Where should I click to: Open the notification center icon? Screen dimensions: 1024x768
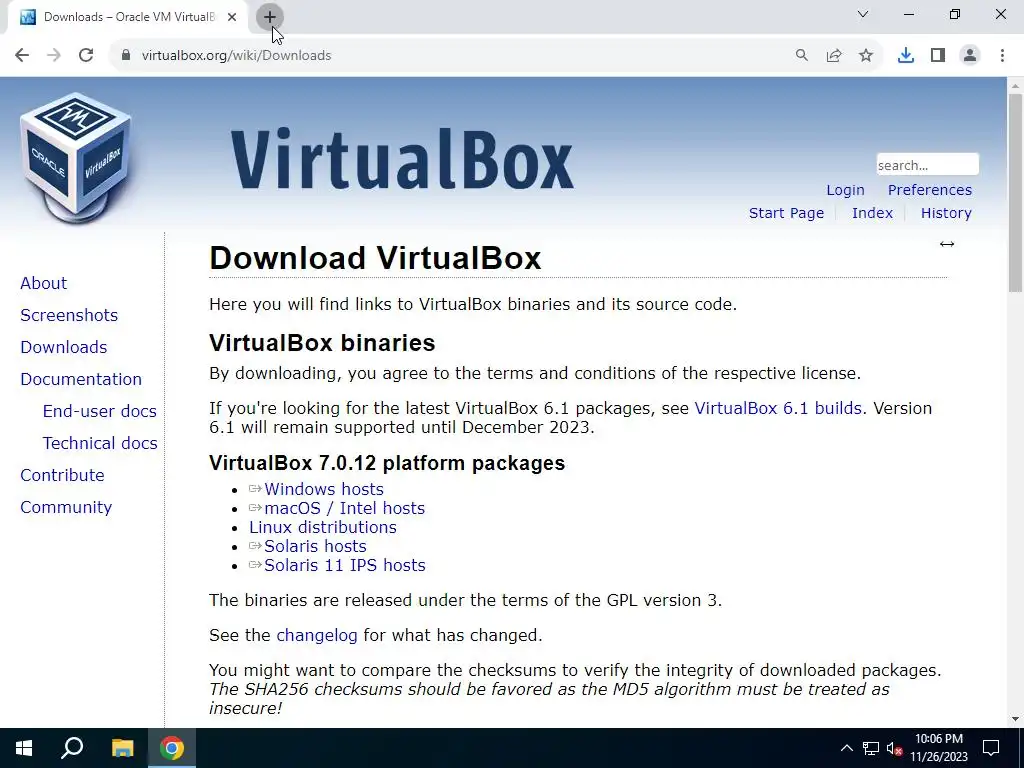click(991, 748)
